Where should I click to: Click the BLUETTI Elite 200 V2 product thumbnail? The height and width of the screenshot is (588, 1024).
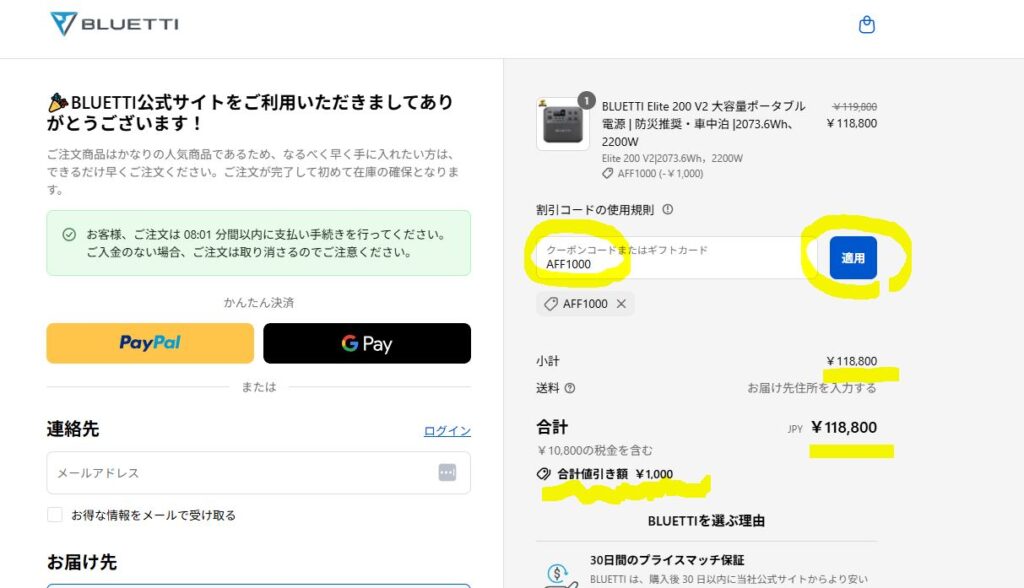coord(563,124)
